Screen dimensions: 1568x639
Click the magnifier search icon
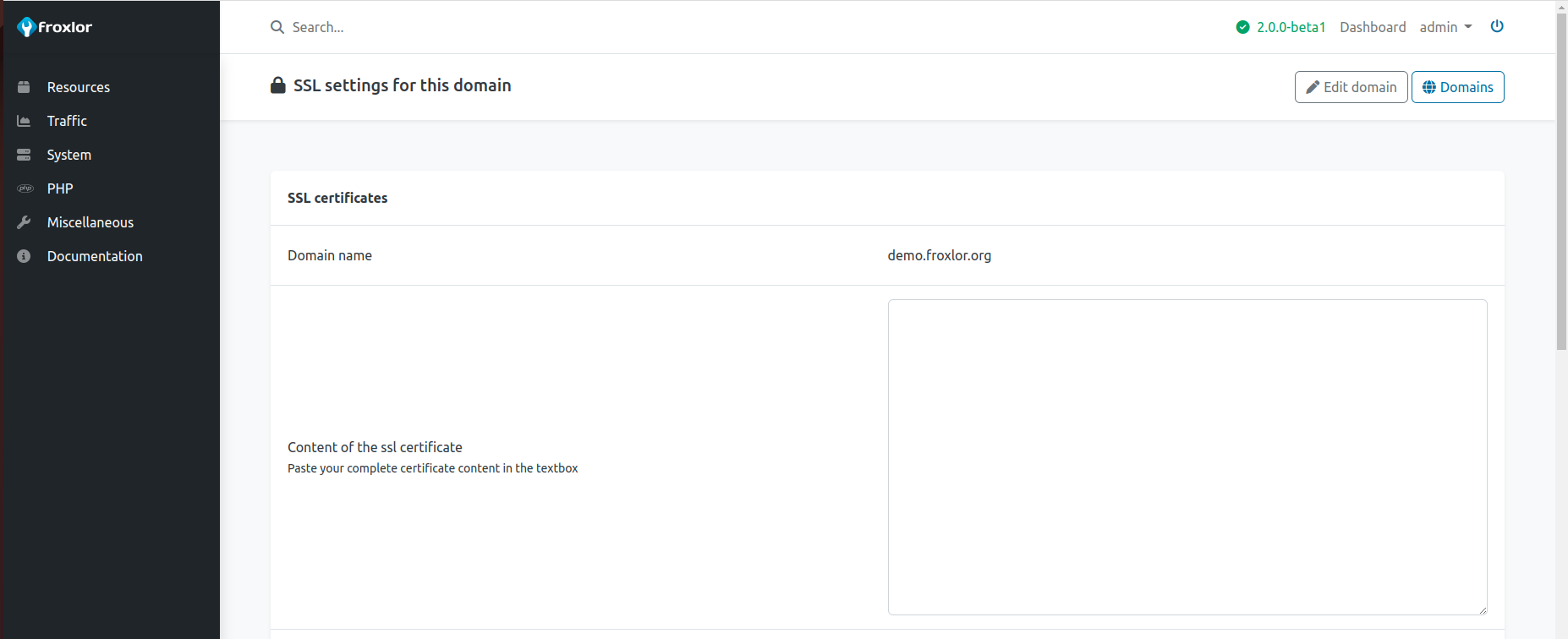[277, 27]
